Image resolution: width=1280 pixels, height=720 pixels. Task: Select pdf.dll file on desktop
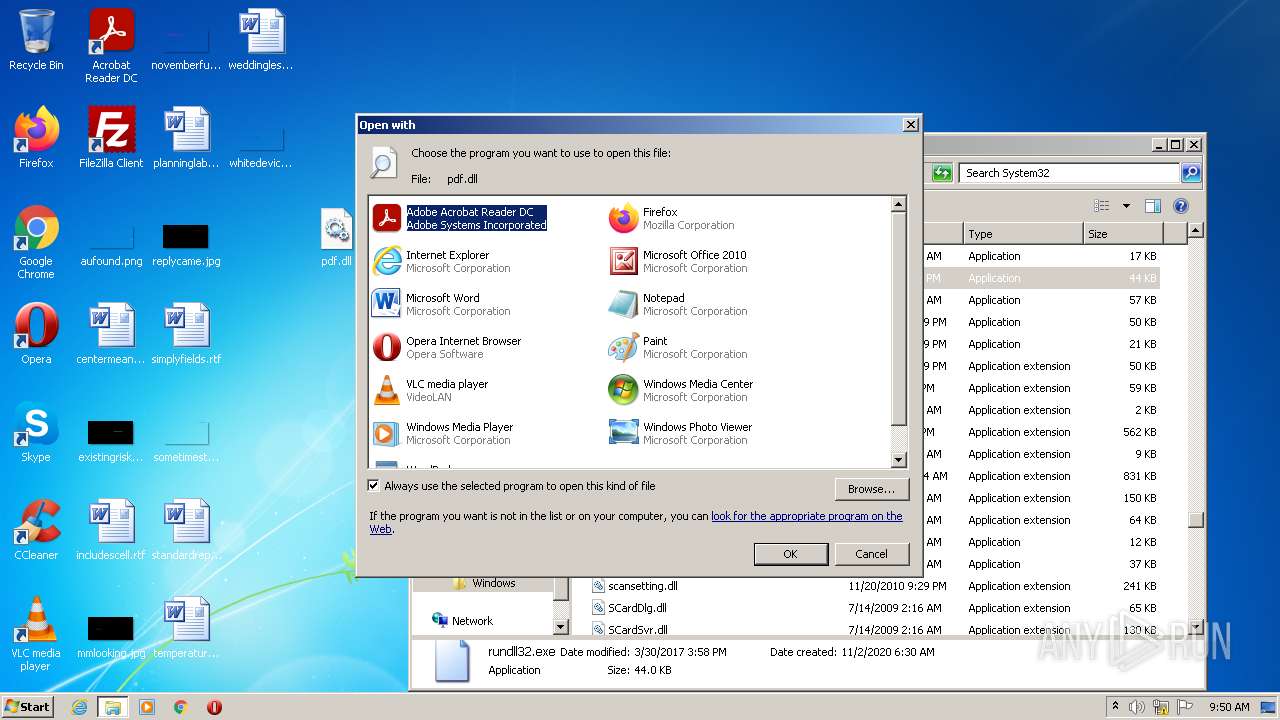coord(336,238)
